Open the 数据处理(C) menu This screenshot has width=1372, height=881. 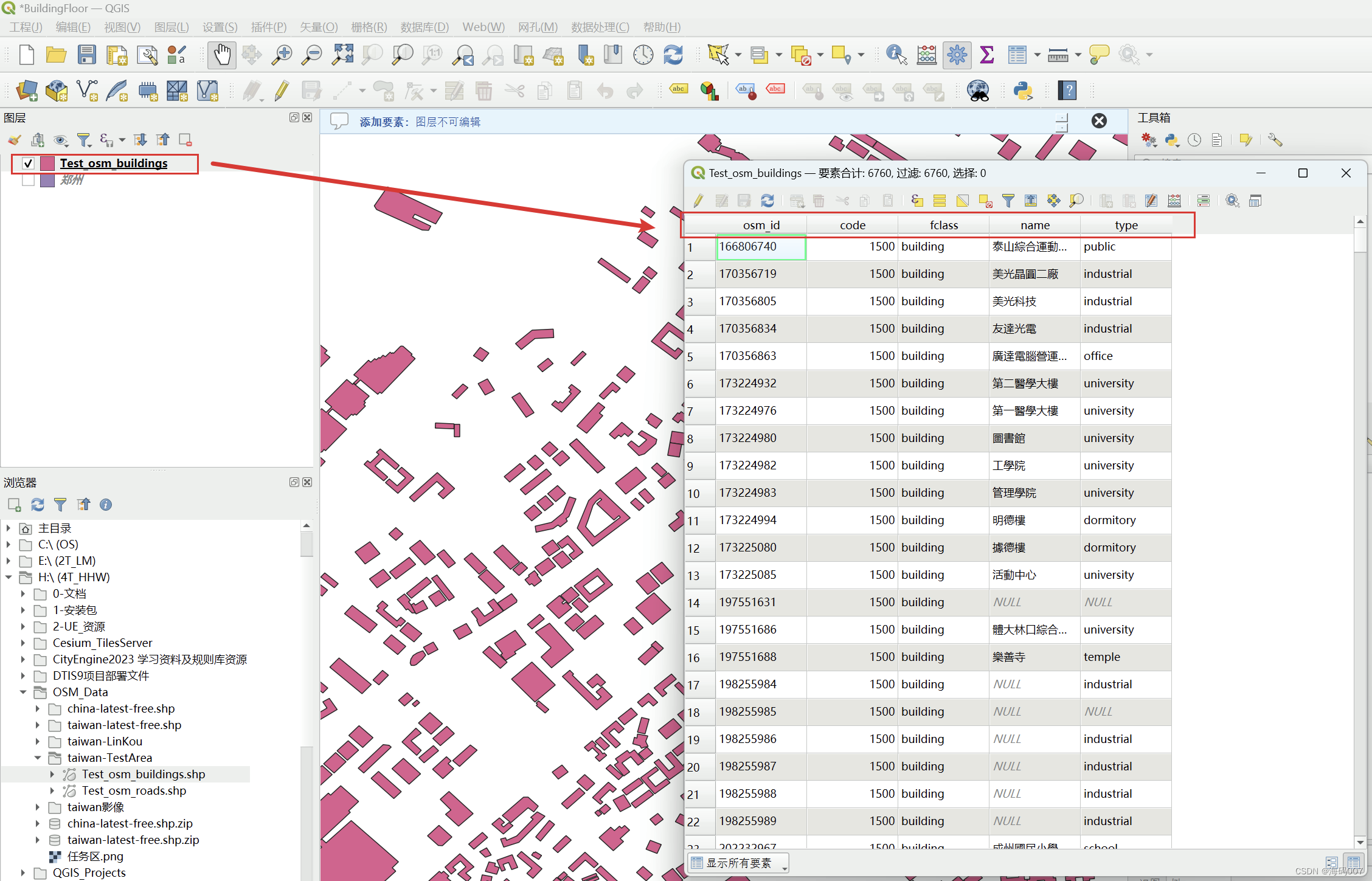(x=600, y=27)
